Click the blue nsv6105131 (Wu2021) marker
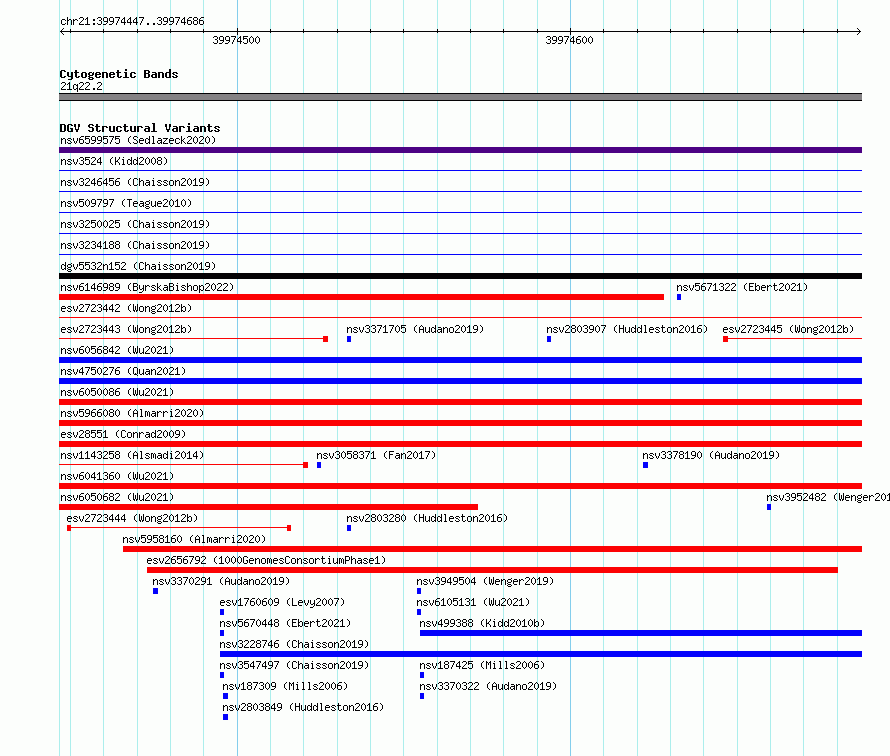The width and height of the screenshot is (890, 756). pyautogui.click(x=419, y=612)
